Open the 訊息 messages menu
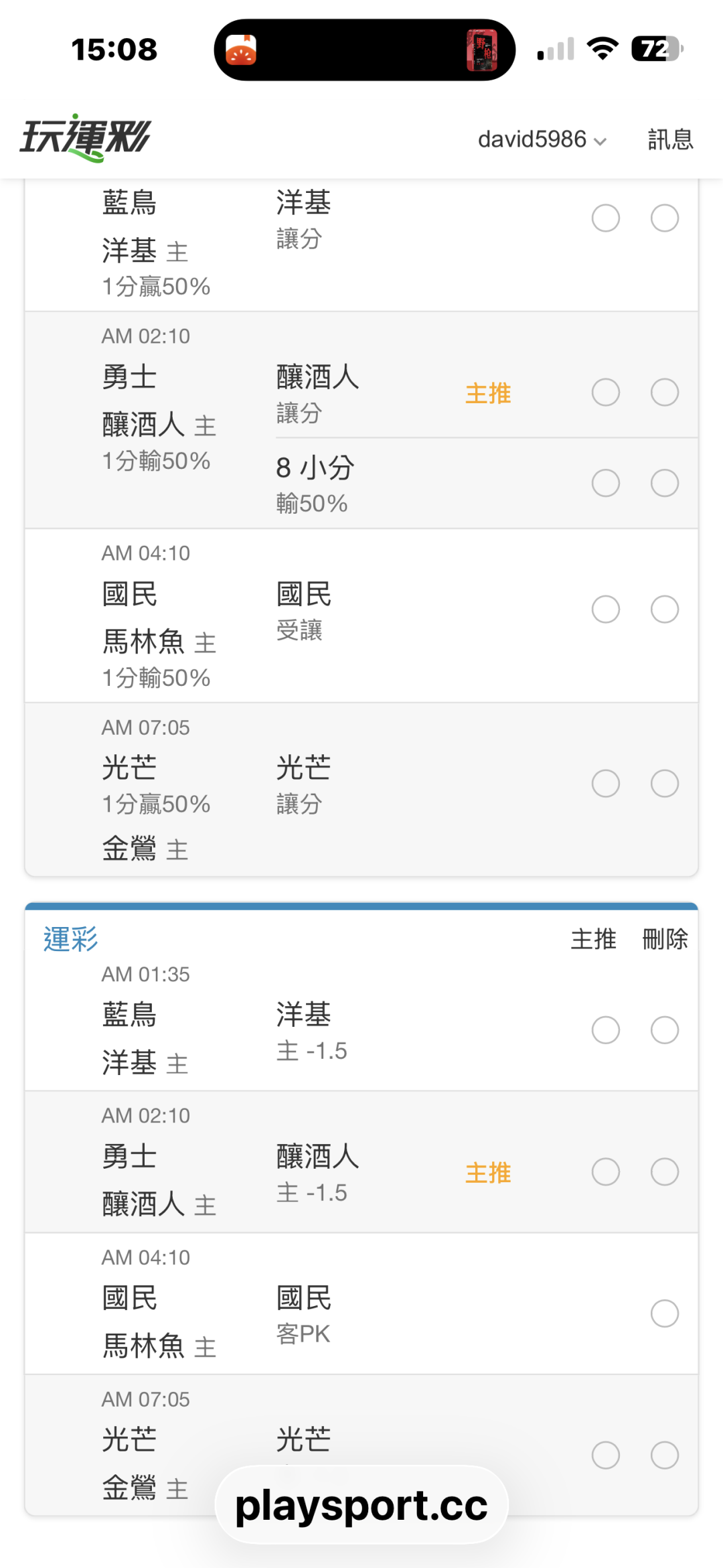Viewport: 723px width, 1568px height. pyautogui.click(x=670, y=139)
